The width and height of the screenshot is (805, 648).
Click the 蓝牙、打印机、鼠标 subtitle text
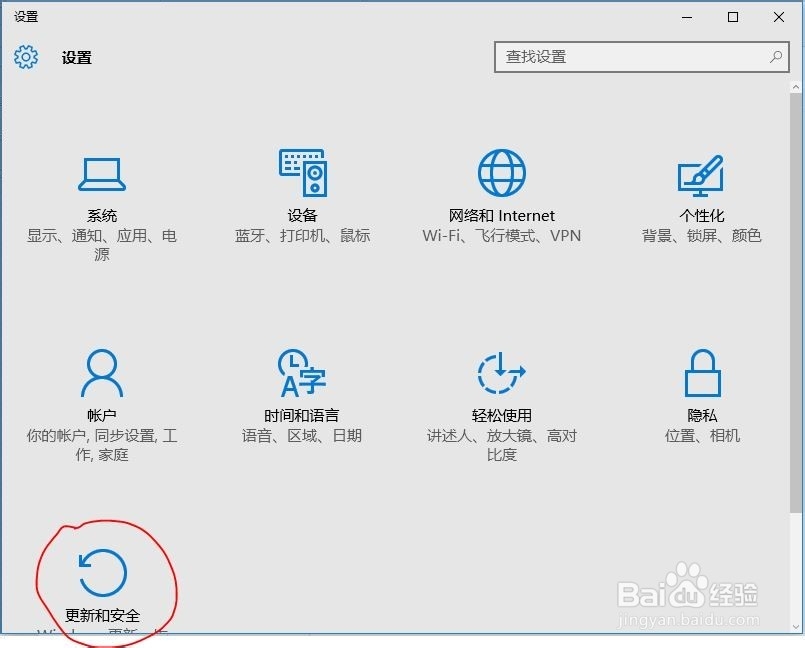(x=301, y=236)
